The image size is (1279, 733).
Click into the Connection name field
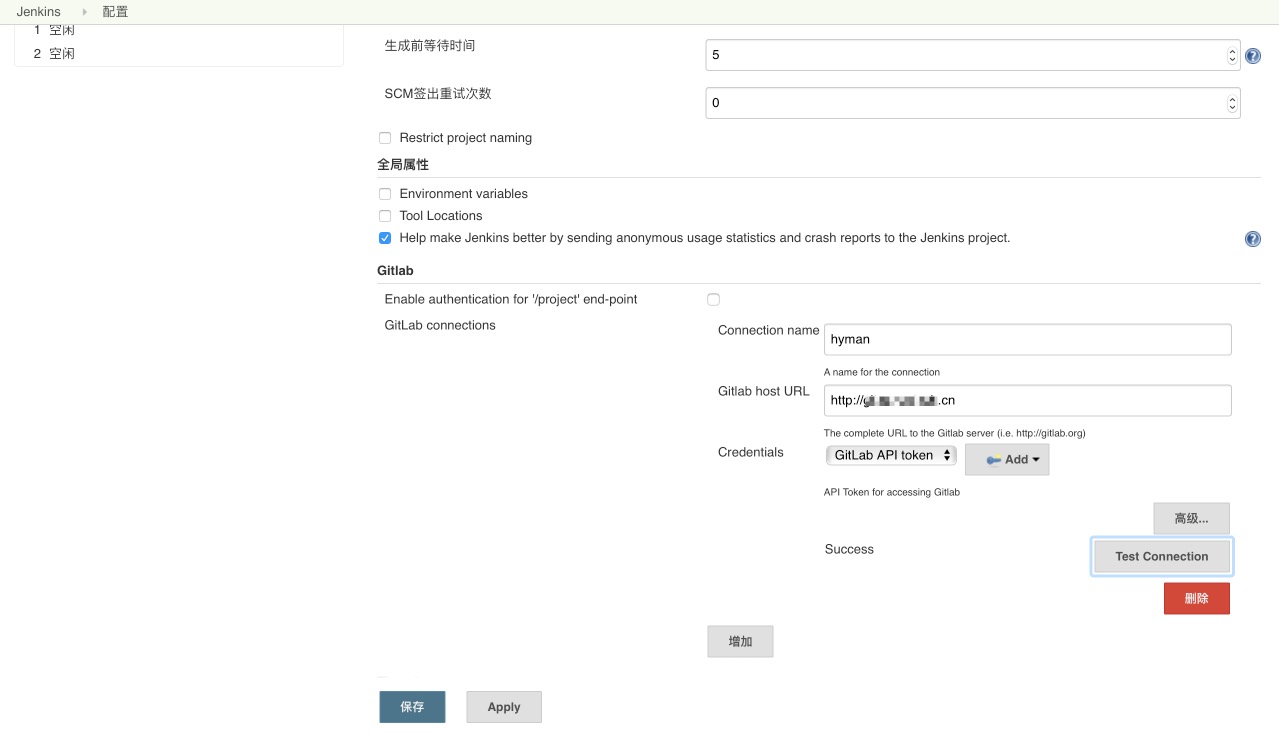click(1027, 339)
